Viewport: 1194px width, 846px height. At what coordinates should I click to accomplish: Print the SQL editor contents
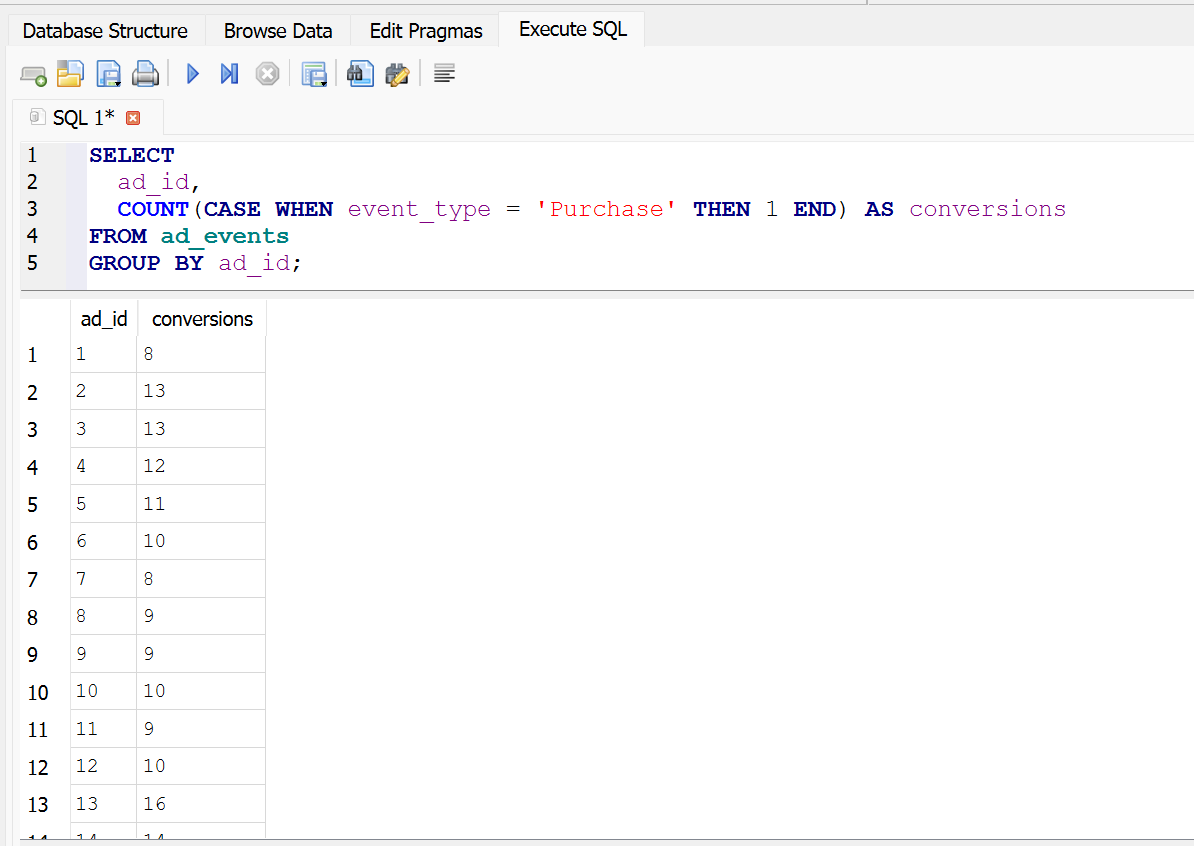(x=146, y=74)
